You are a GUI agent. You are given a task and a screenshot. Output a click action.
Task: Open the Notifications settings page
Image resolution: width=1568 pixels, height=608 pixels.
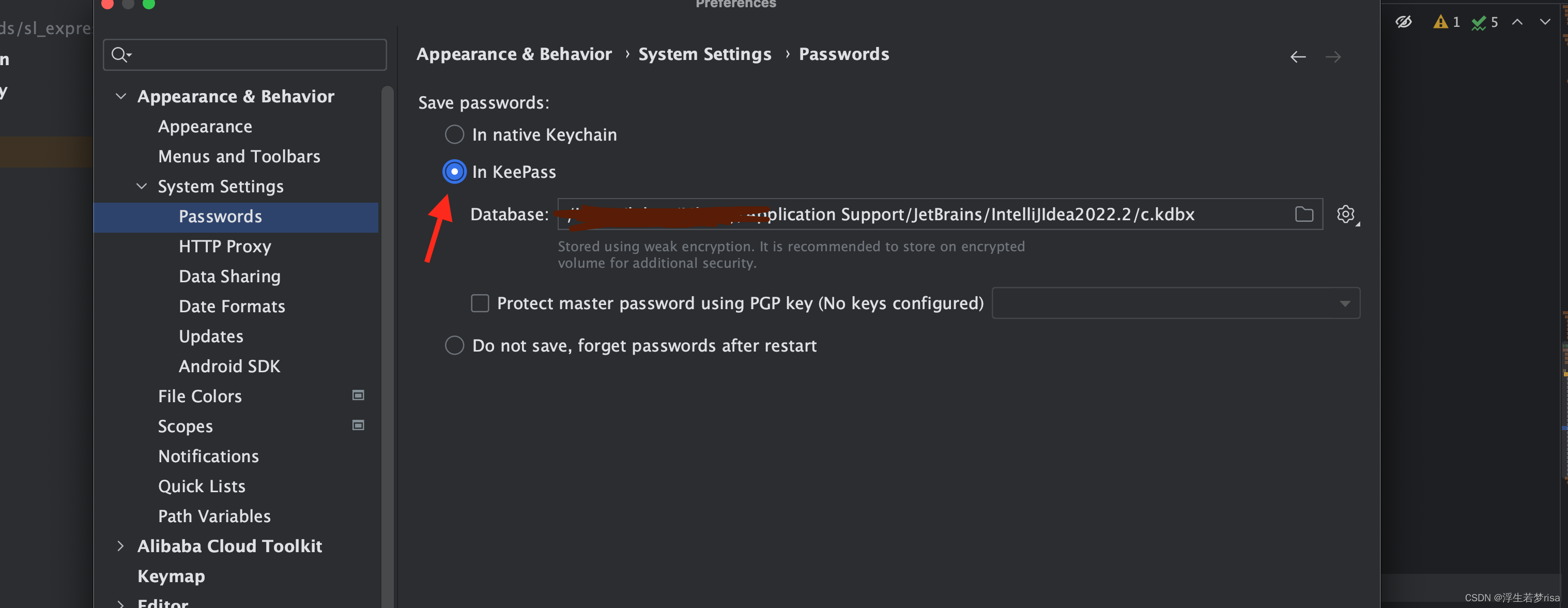point(208,455)
